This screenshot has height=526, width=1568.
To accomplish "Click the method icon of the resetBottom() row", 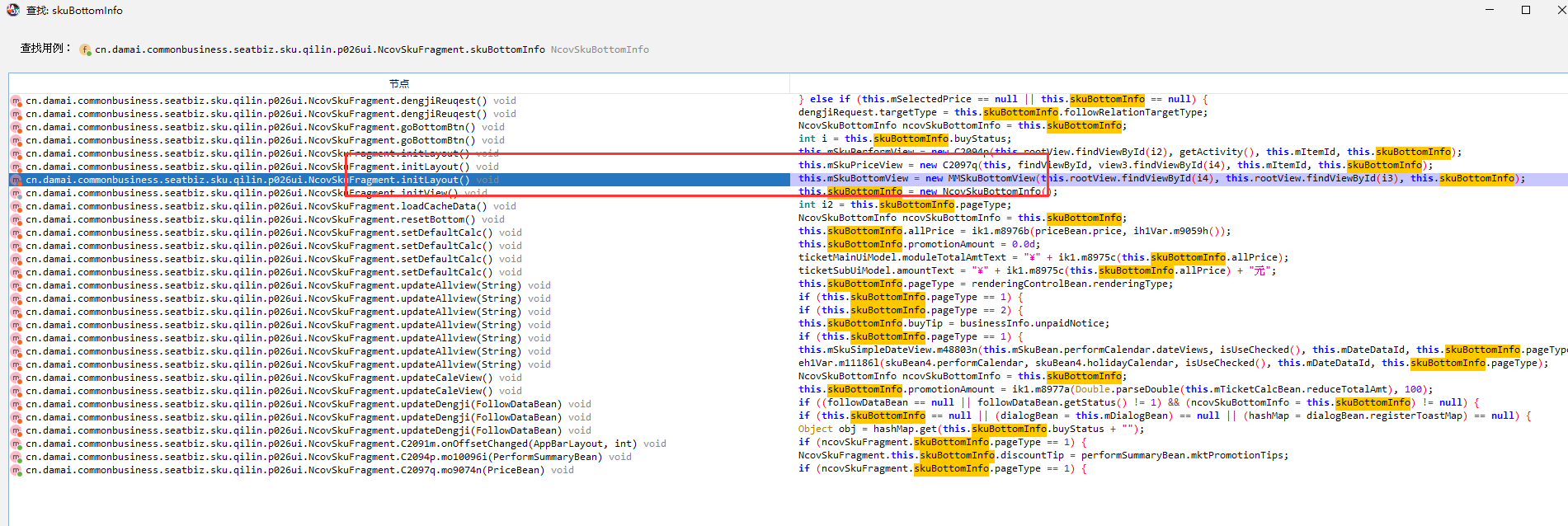I will (x=16, y=220).
